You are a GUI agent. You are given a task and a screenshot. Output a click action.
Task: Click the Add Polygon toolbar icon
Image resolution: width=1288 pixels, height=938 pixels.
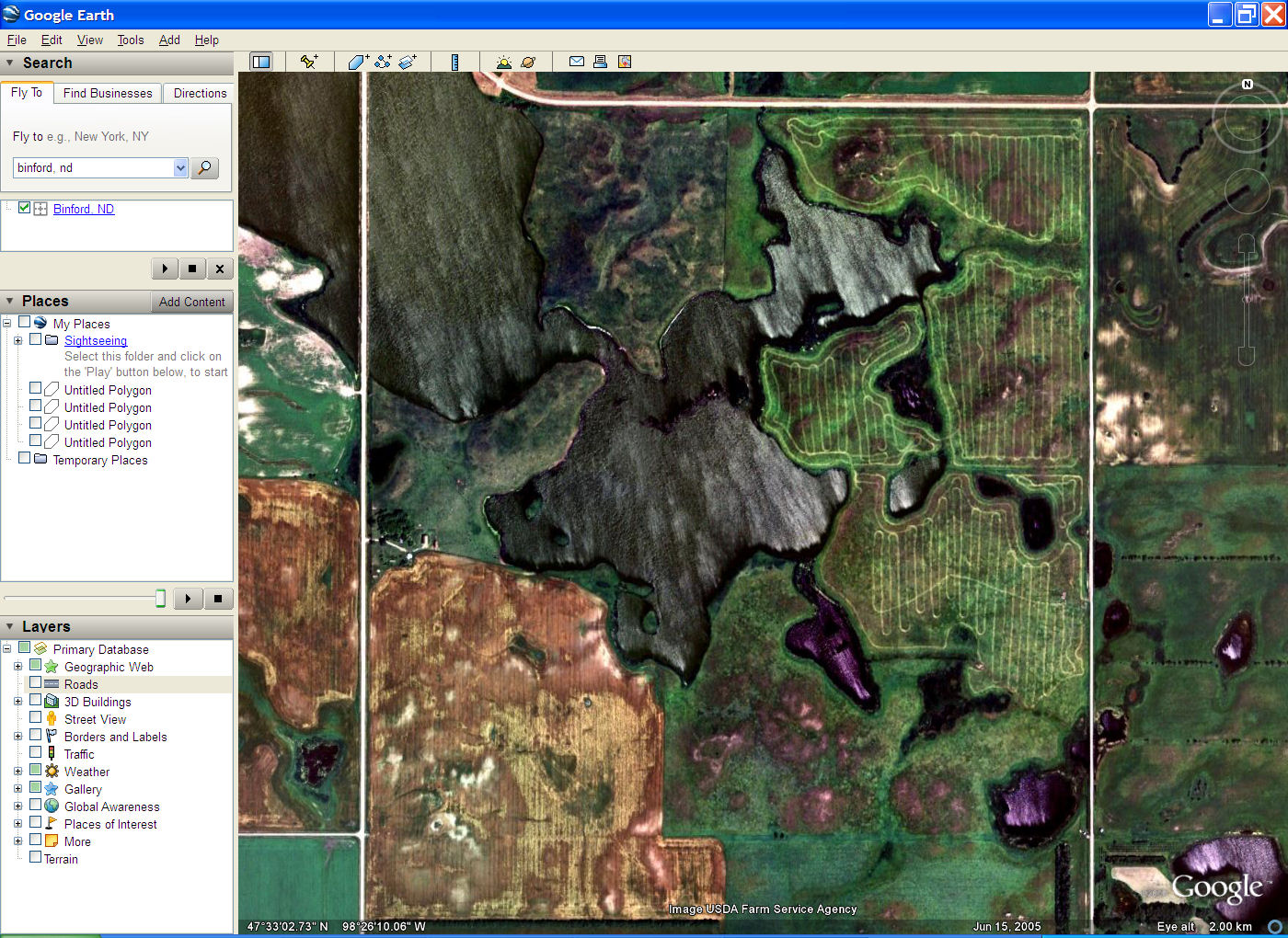tap(358, 62)
